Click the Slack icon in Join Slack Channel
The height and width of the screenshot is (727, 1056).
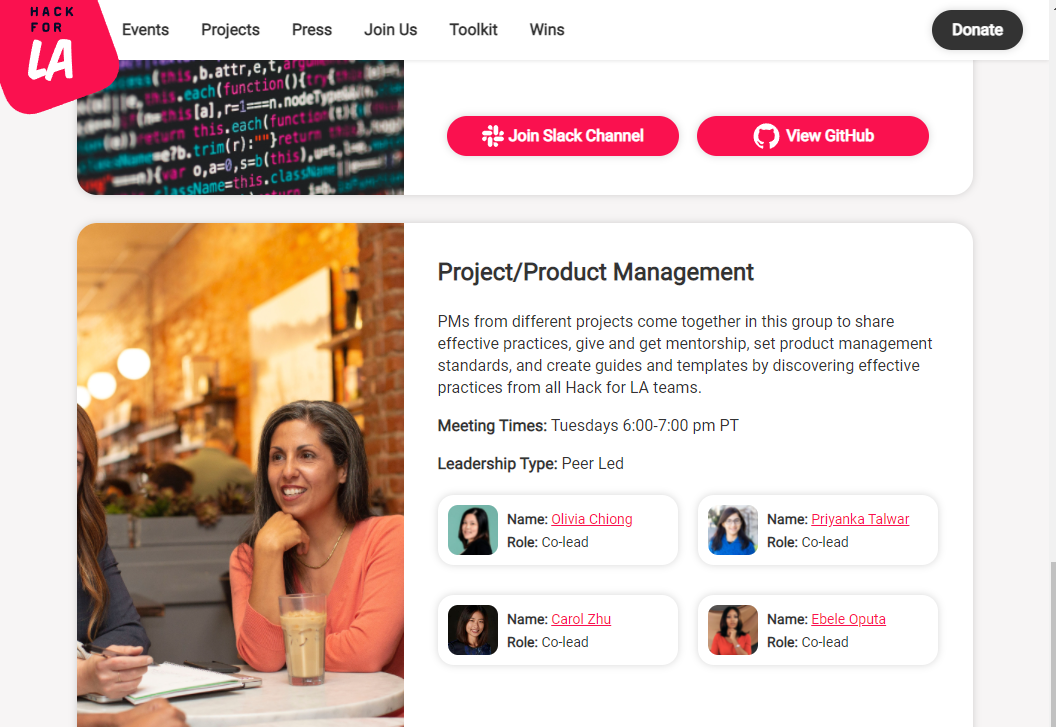click(x=492, y=136)
